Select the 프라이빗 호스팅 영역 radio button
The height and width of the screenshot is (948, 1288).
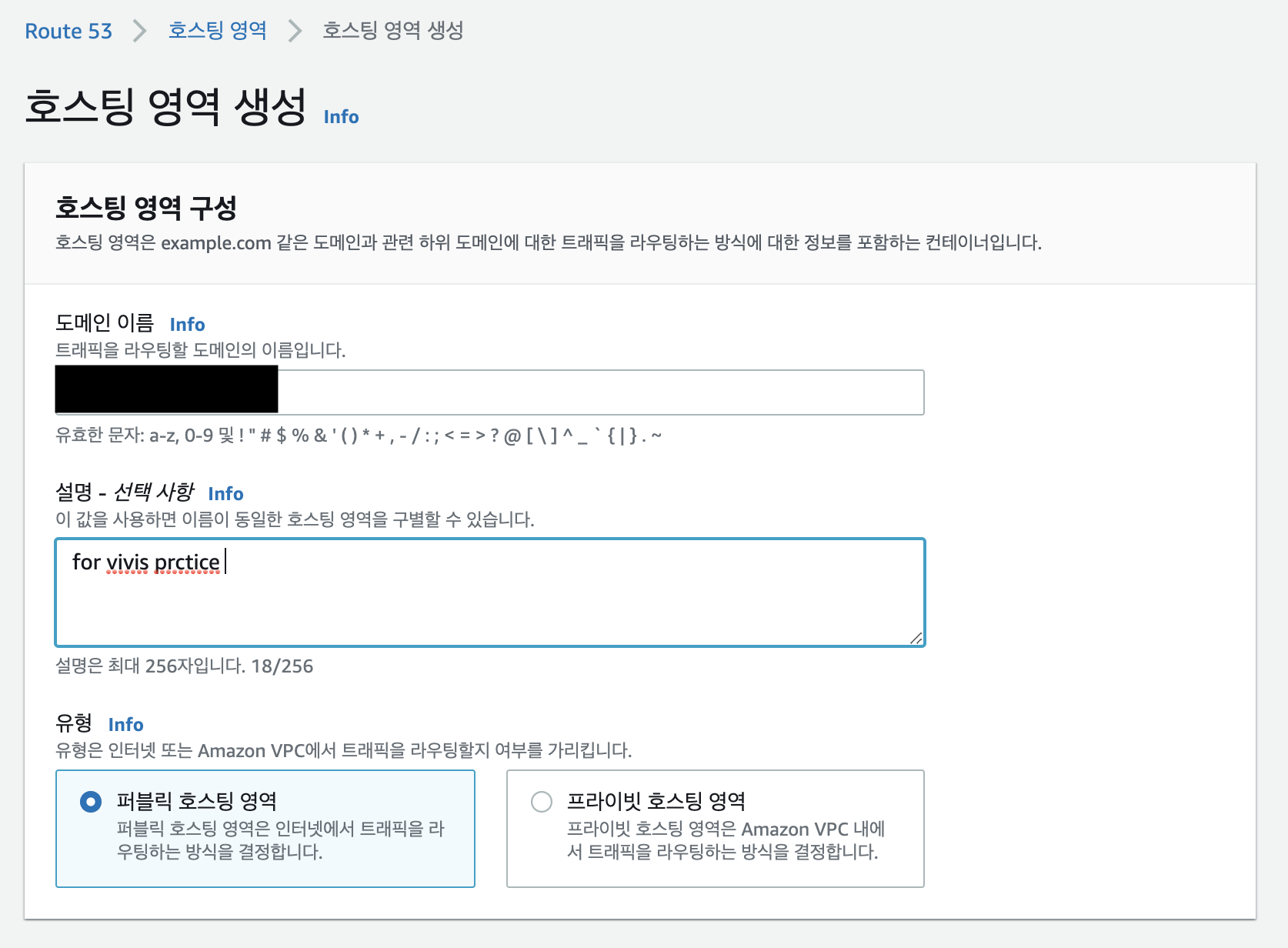click(x=542, y=802)
